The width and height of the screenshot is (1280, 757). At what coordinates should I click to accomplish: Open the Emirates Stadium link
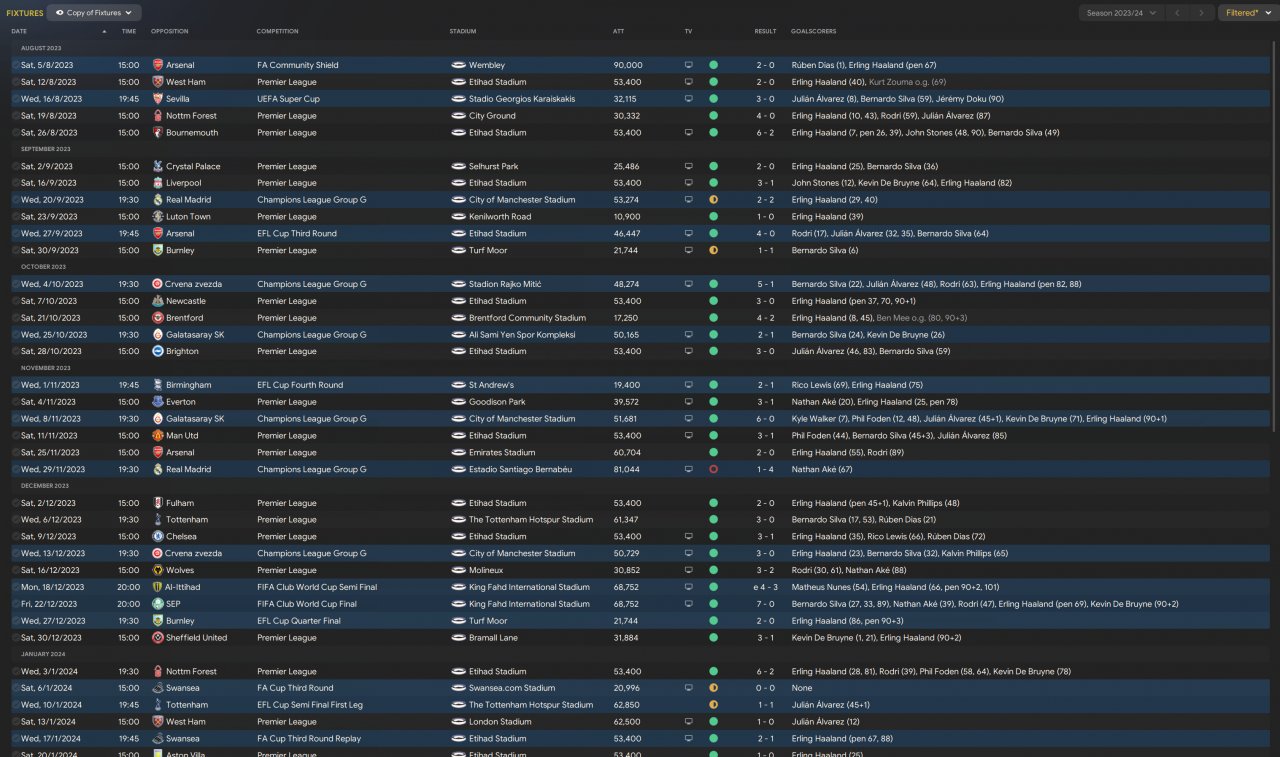[x=502, y=453]
